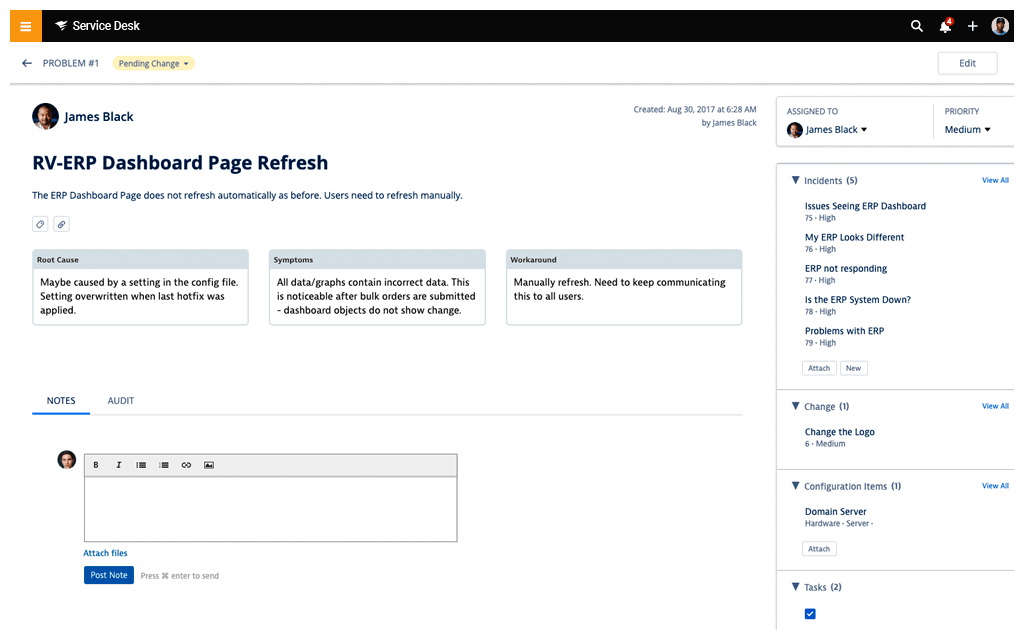Collapse the Incidents section
1024x640 pixels.
[796, 181]
